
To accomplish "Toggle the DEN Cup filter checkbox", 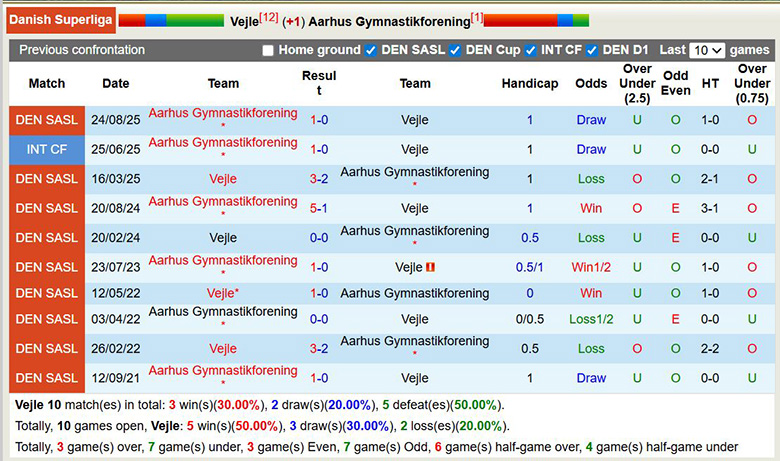I will tap(455, 50).
